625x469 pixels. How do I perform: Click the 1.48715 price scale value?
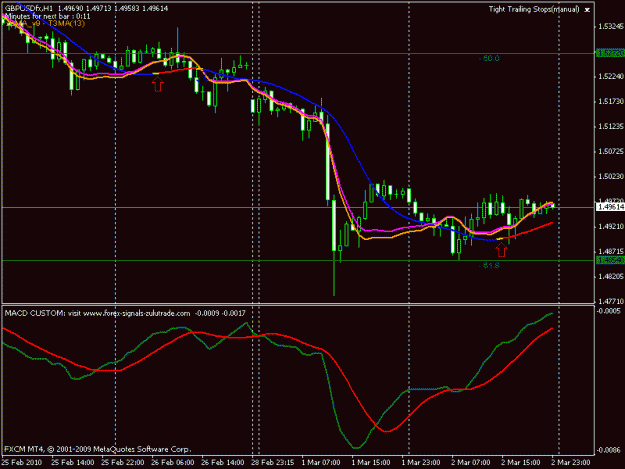click(x=611, y=251)
